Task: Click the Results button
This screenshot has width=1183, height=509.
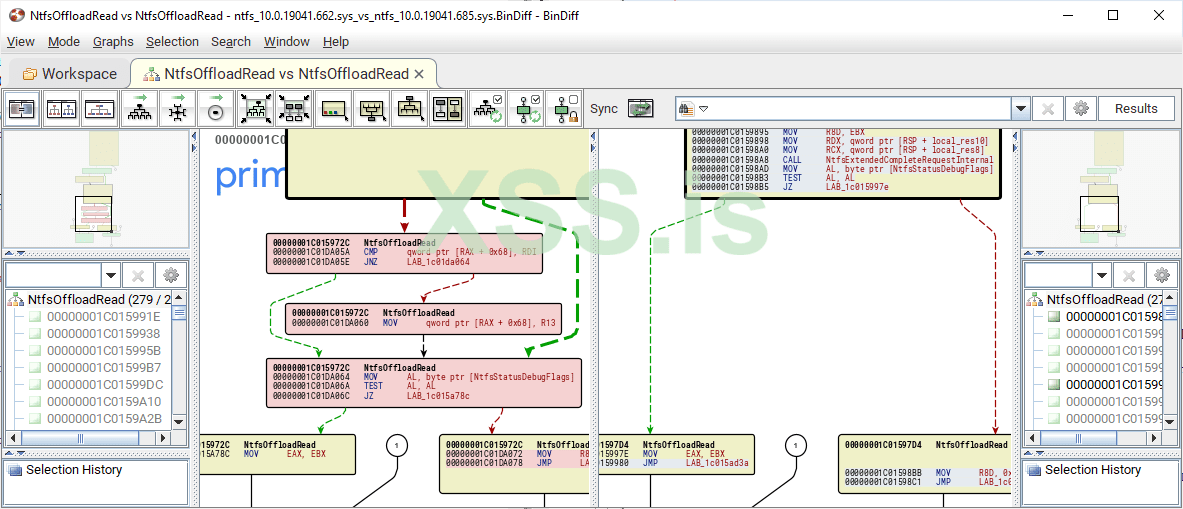Action: coord(1136,109)
